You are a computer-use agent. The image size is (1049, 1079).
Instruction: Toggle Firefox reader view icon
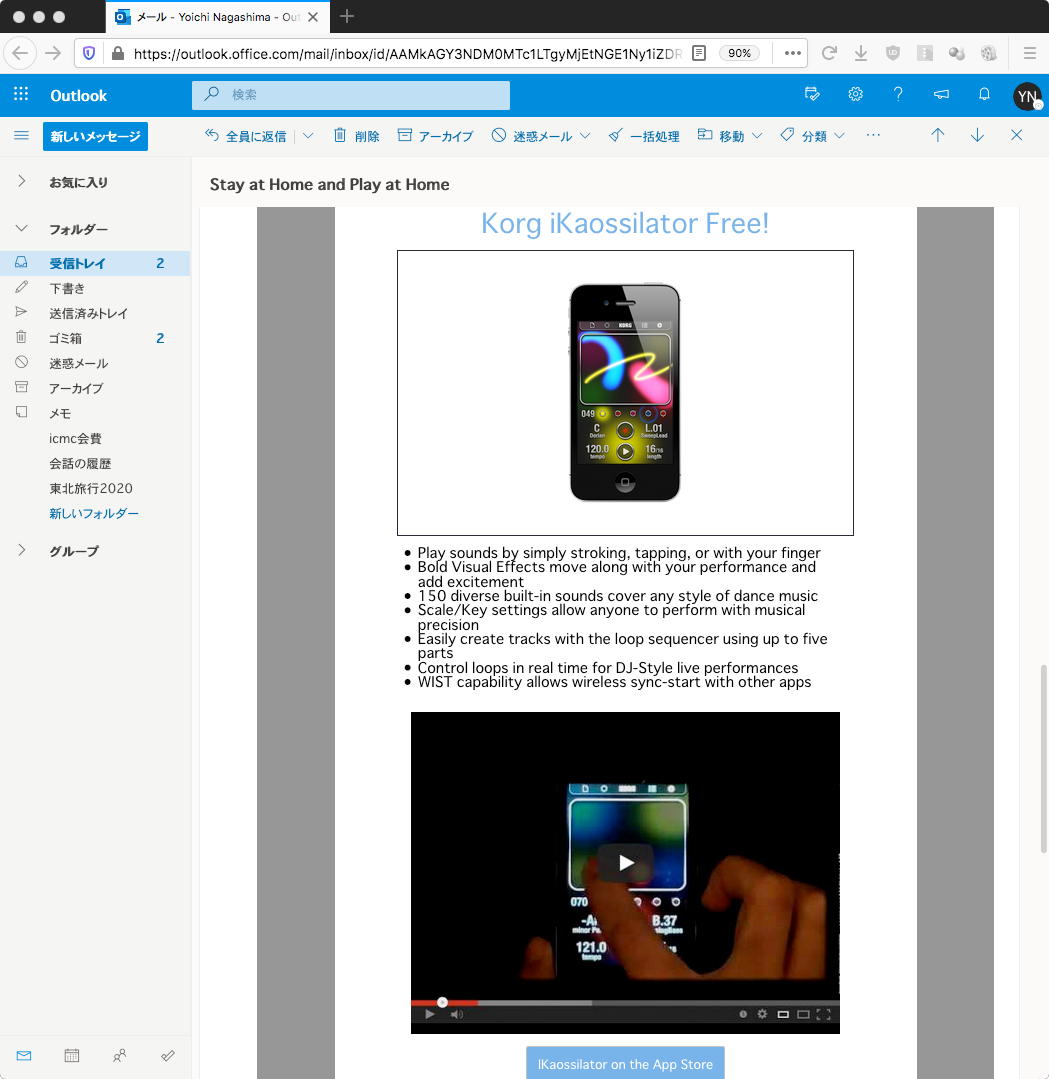(699, 53)
